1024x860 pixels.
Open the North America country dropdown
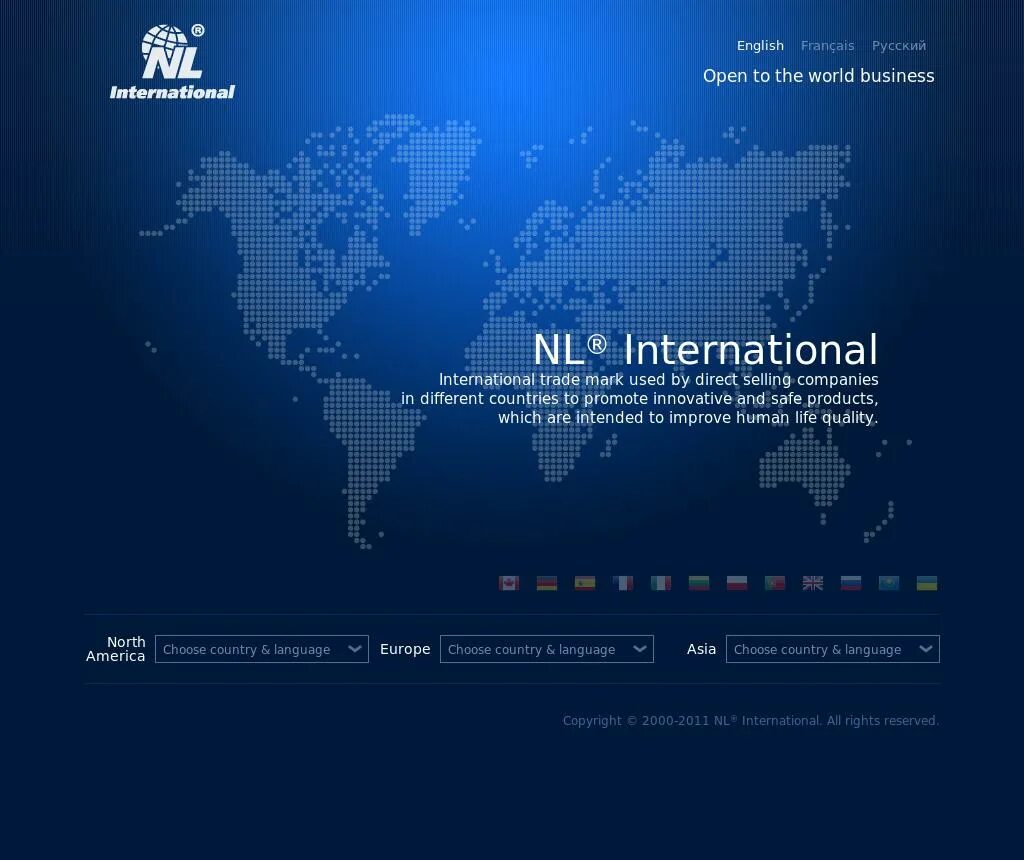pos(262,649)
